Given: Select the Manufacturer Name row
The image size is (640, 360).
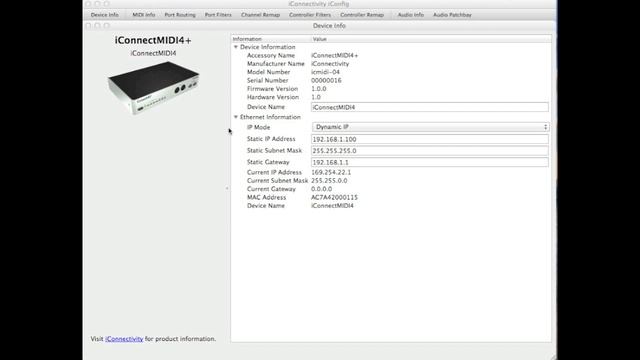Looking at the screenshot, I should 391,64.
